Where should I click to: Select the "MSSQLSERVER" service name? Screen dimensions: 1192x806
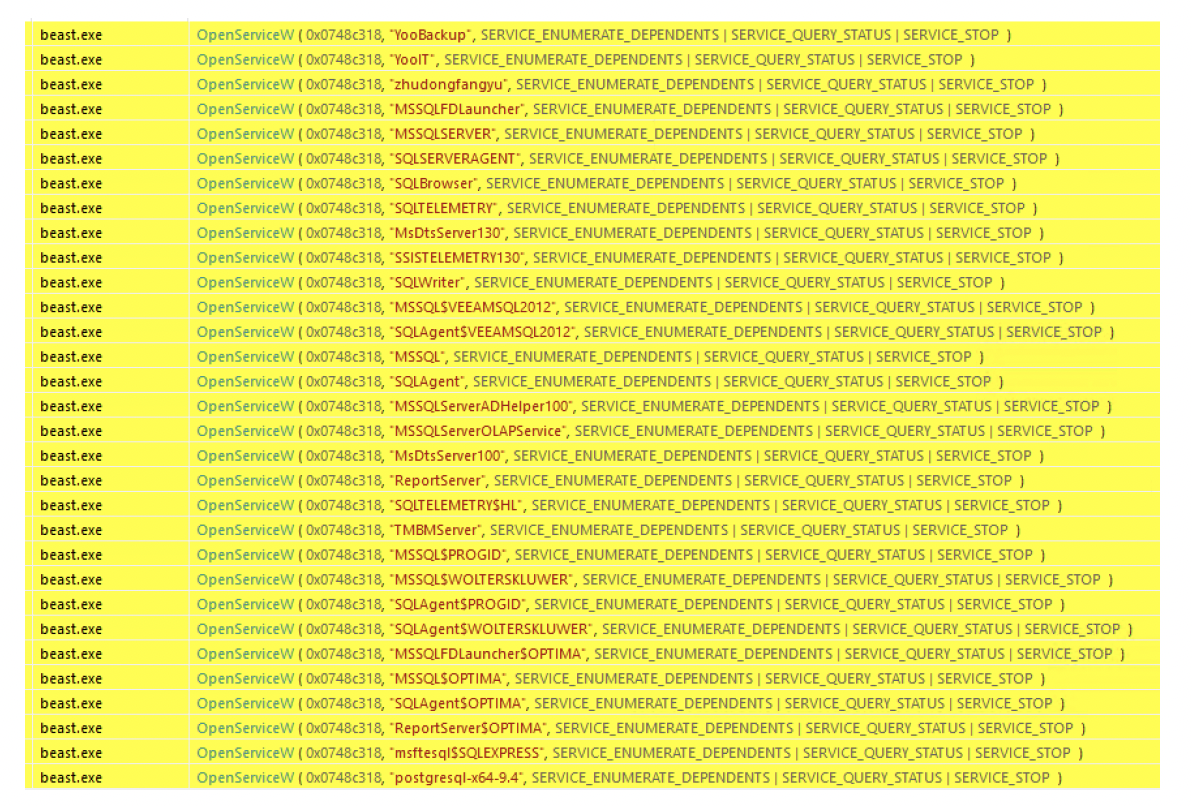(x=442, y=134)
